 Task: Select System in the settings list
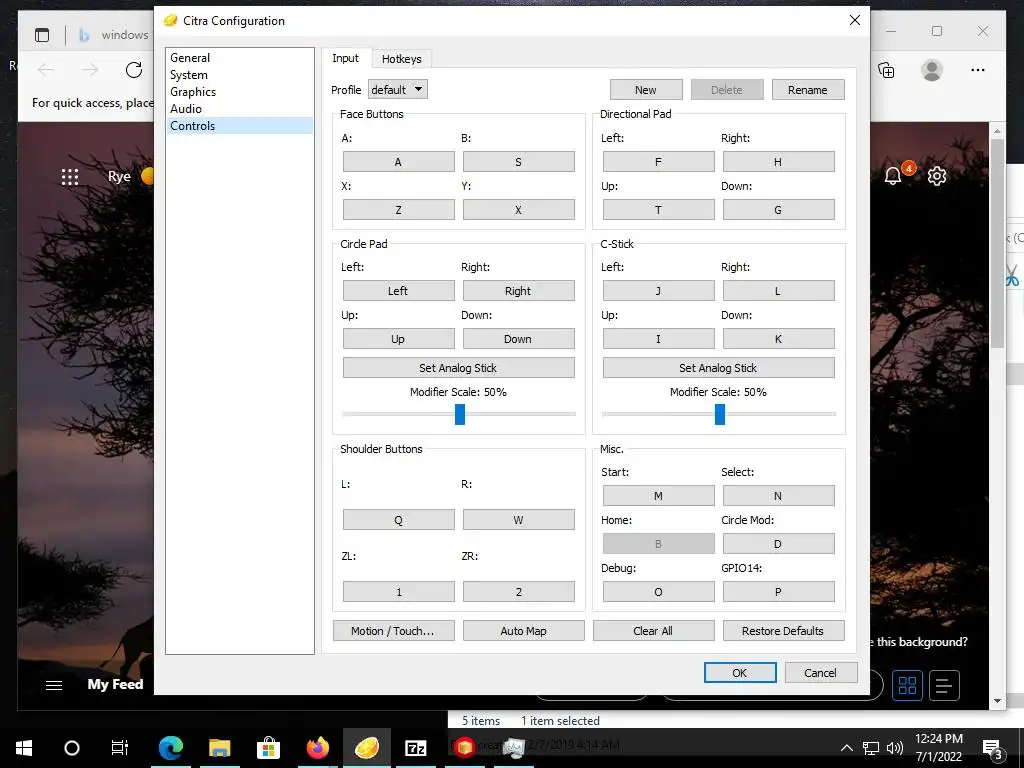pyautogui.click(x=239, y=74)
